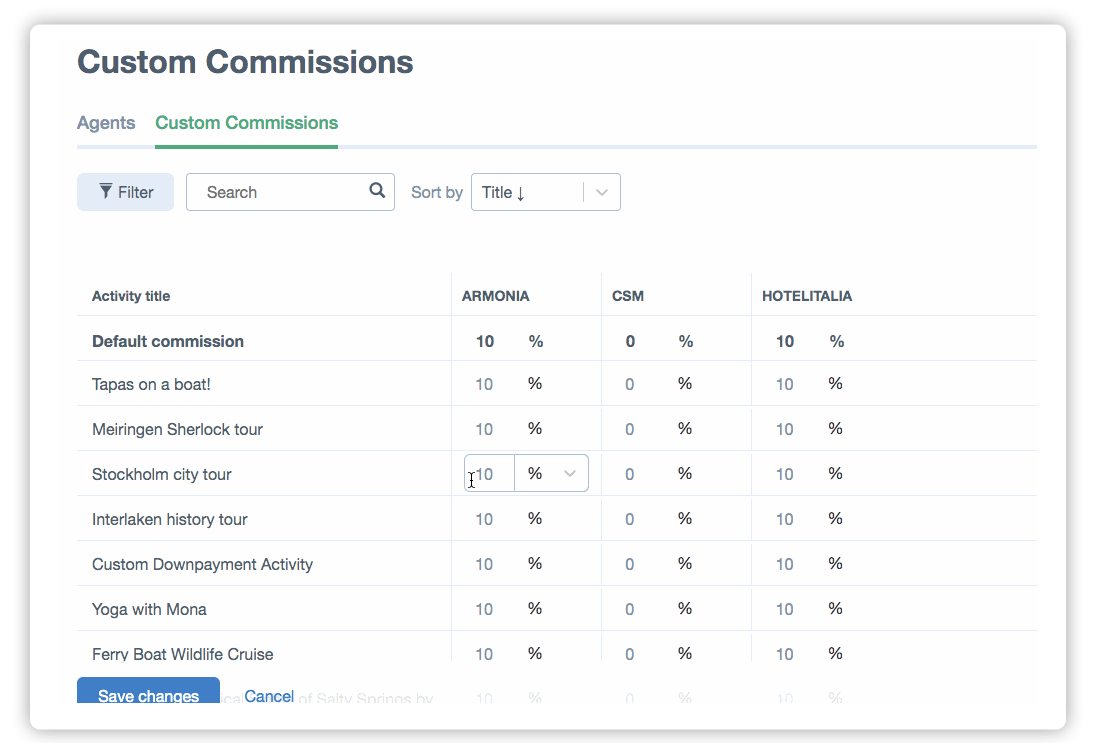This screenshot has width=1096, height=743.
Task: Expand the unit dropdown in Stockholm city tour row
Action: point(572,473)
